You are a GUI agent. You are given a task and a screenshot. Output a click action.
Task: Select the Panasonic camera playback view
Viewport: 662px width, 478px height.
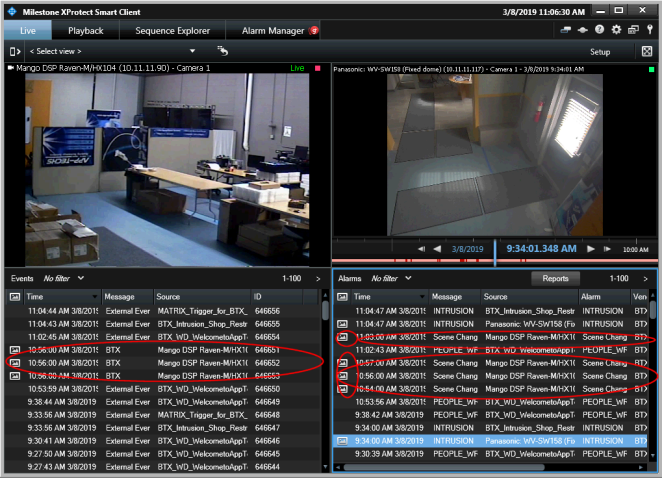pyautogui.click(x=495, y=155)
